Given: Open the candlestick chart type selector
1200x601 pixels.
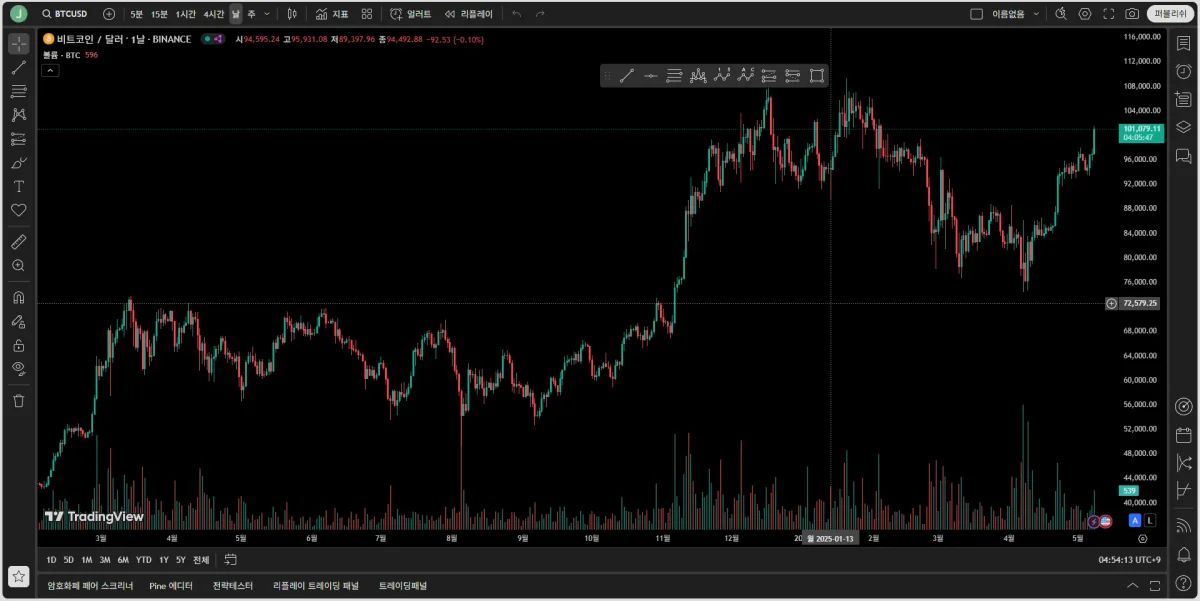Looking at the screenshot, I should [291, 14].
